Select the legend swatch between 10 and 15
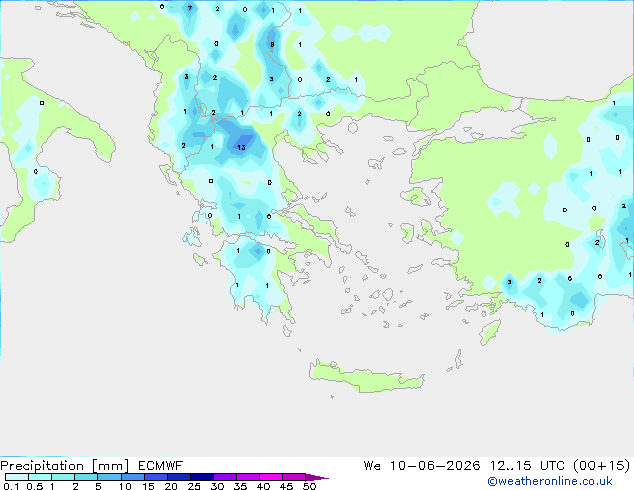The image size is (634, 490). point(132,477)
